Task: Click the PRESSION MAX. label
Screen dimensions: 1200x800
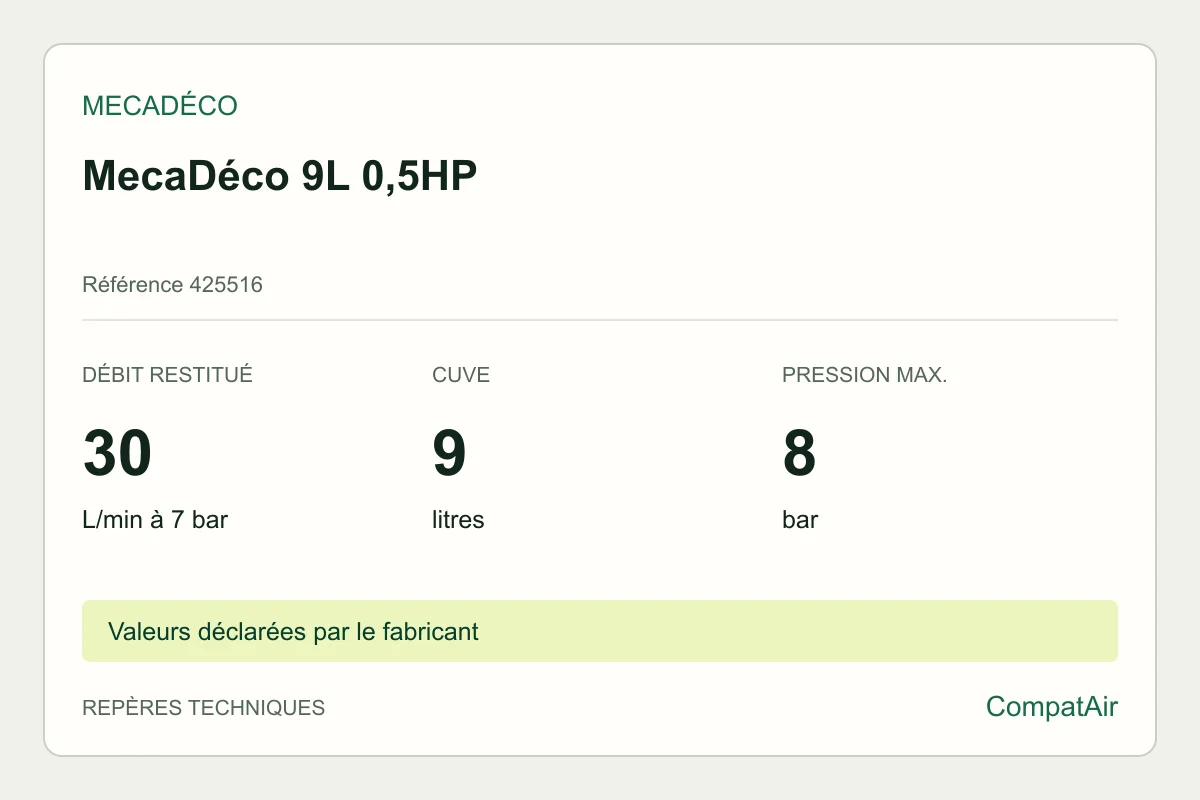Action: pyautogui.click(x=864, y=375)
